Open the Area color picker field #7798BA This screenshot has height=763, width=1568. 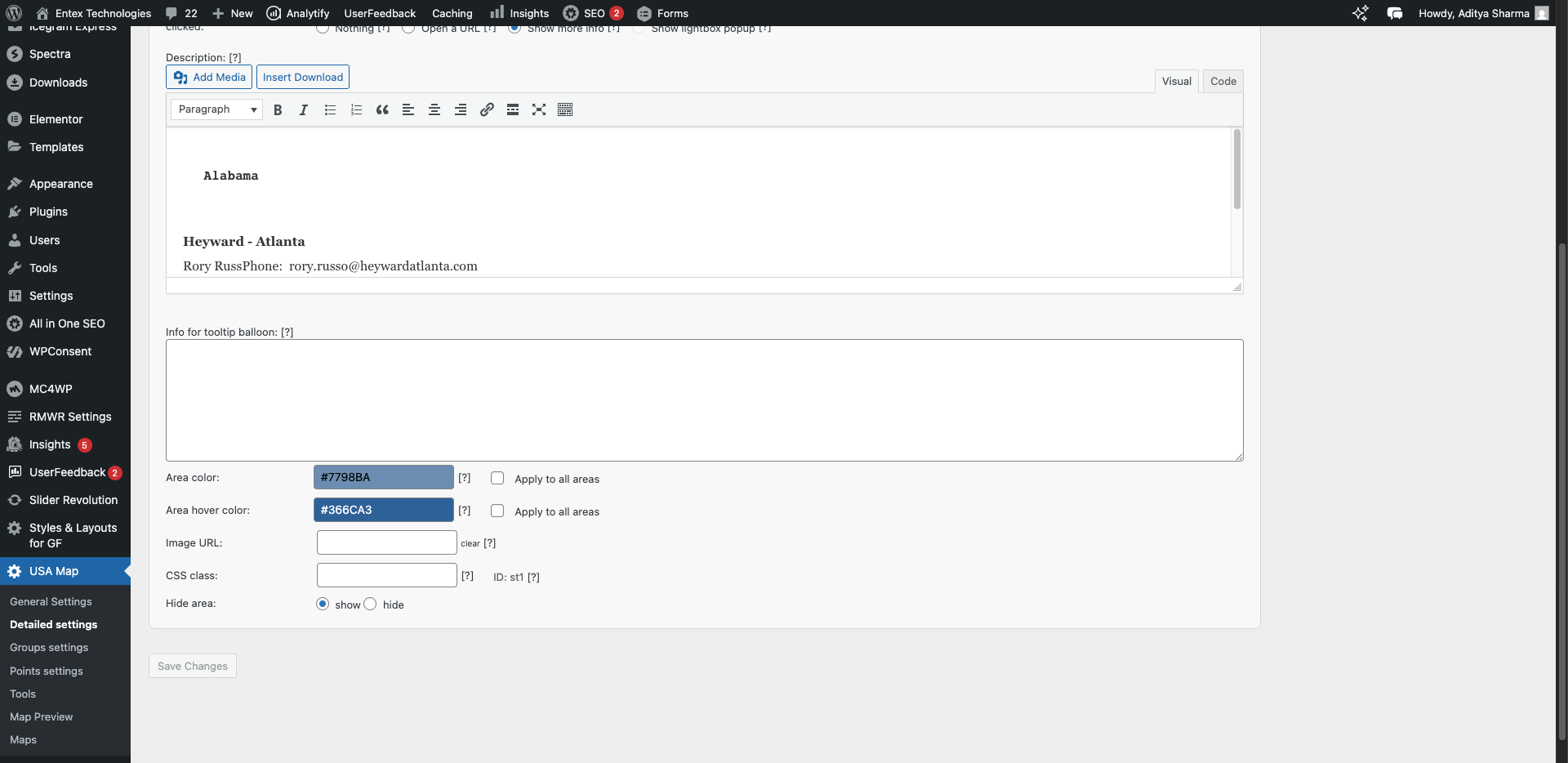click(383, 477)
